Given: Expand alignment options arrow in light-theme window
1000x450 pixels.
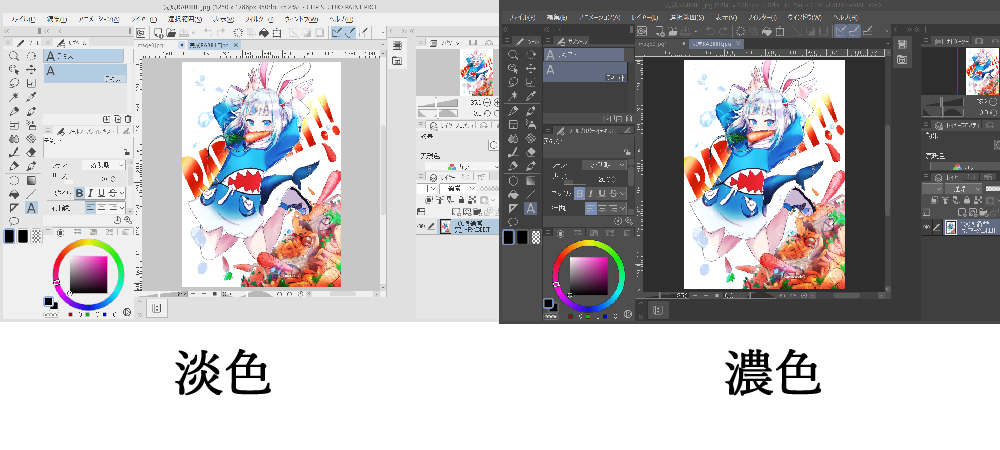Looking at the screenshot, I should pyautogui.click(x=122, y=208).
